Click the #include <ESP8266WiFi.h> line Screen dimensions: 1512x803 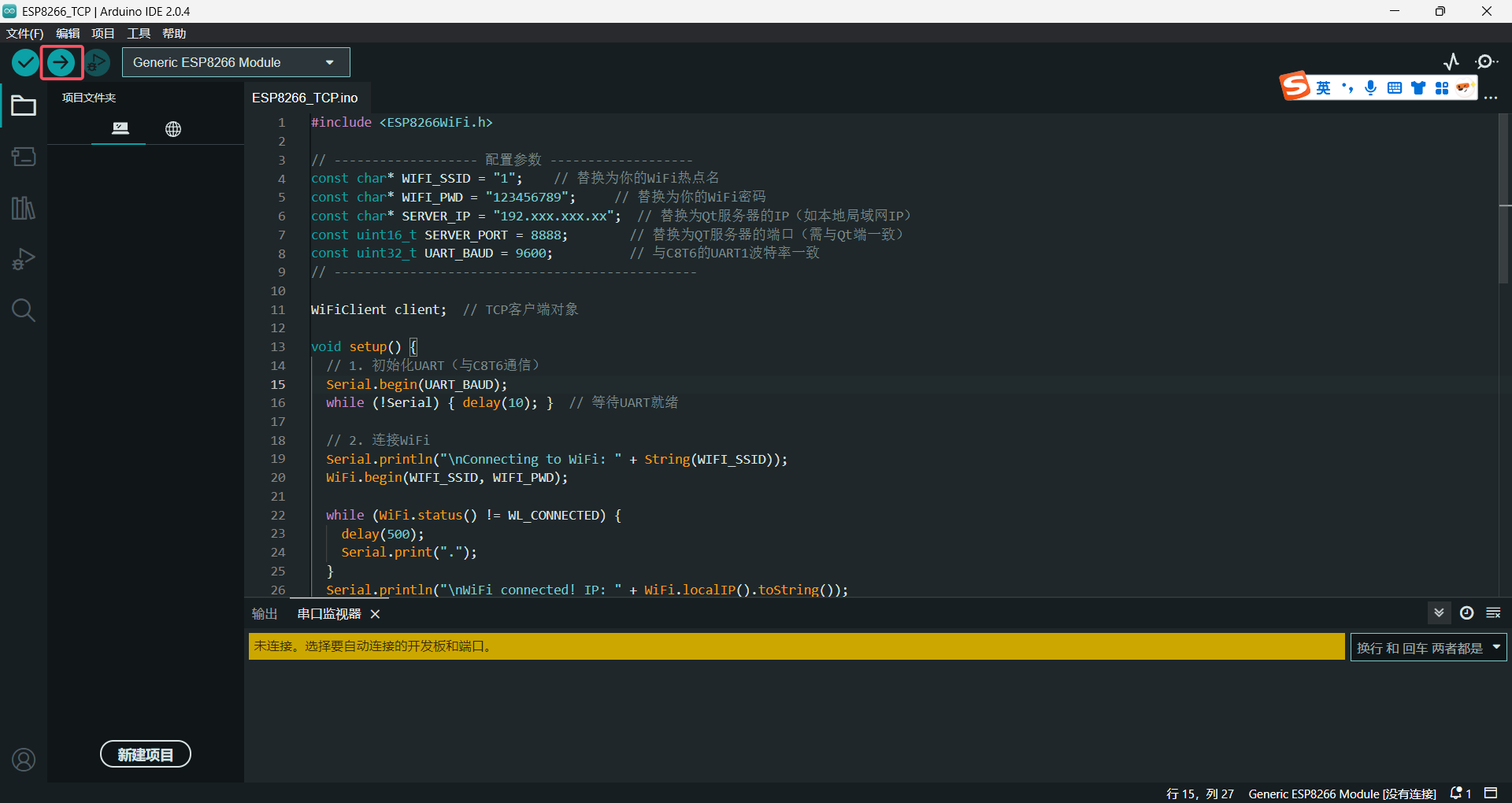[402, 122]
